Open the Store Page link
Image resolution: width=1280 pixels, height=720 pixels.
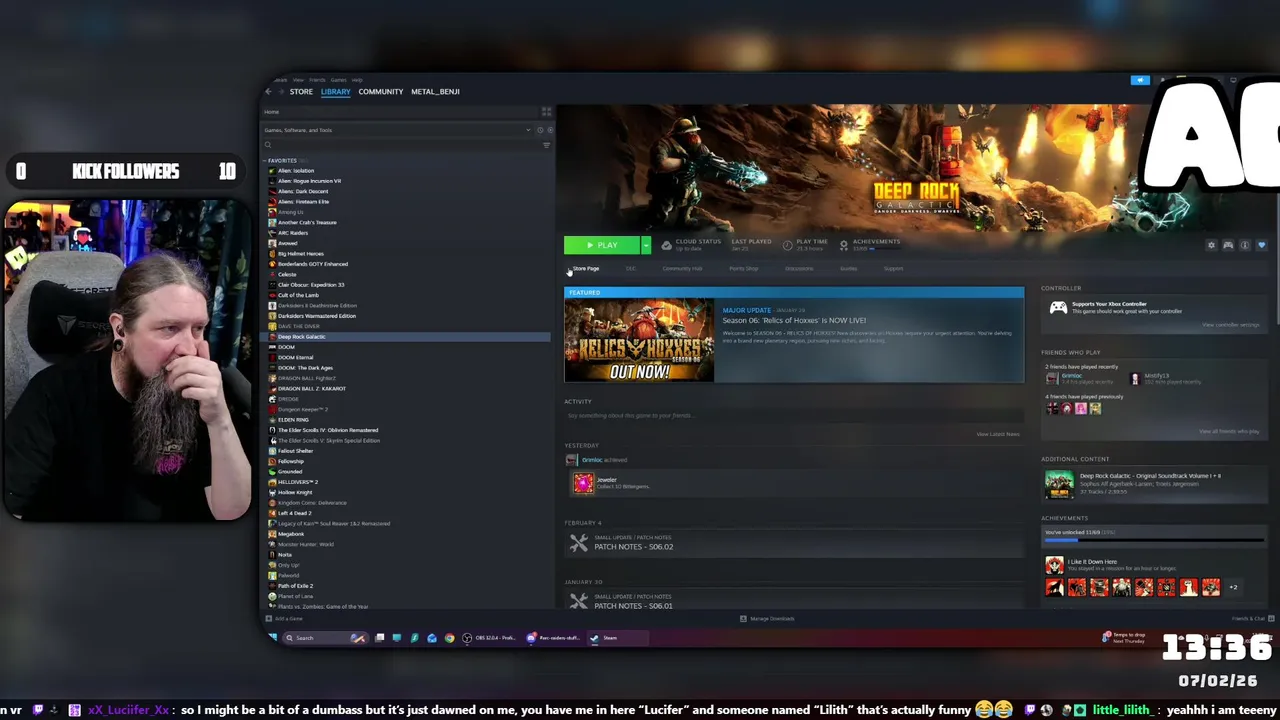(586, 268)
